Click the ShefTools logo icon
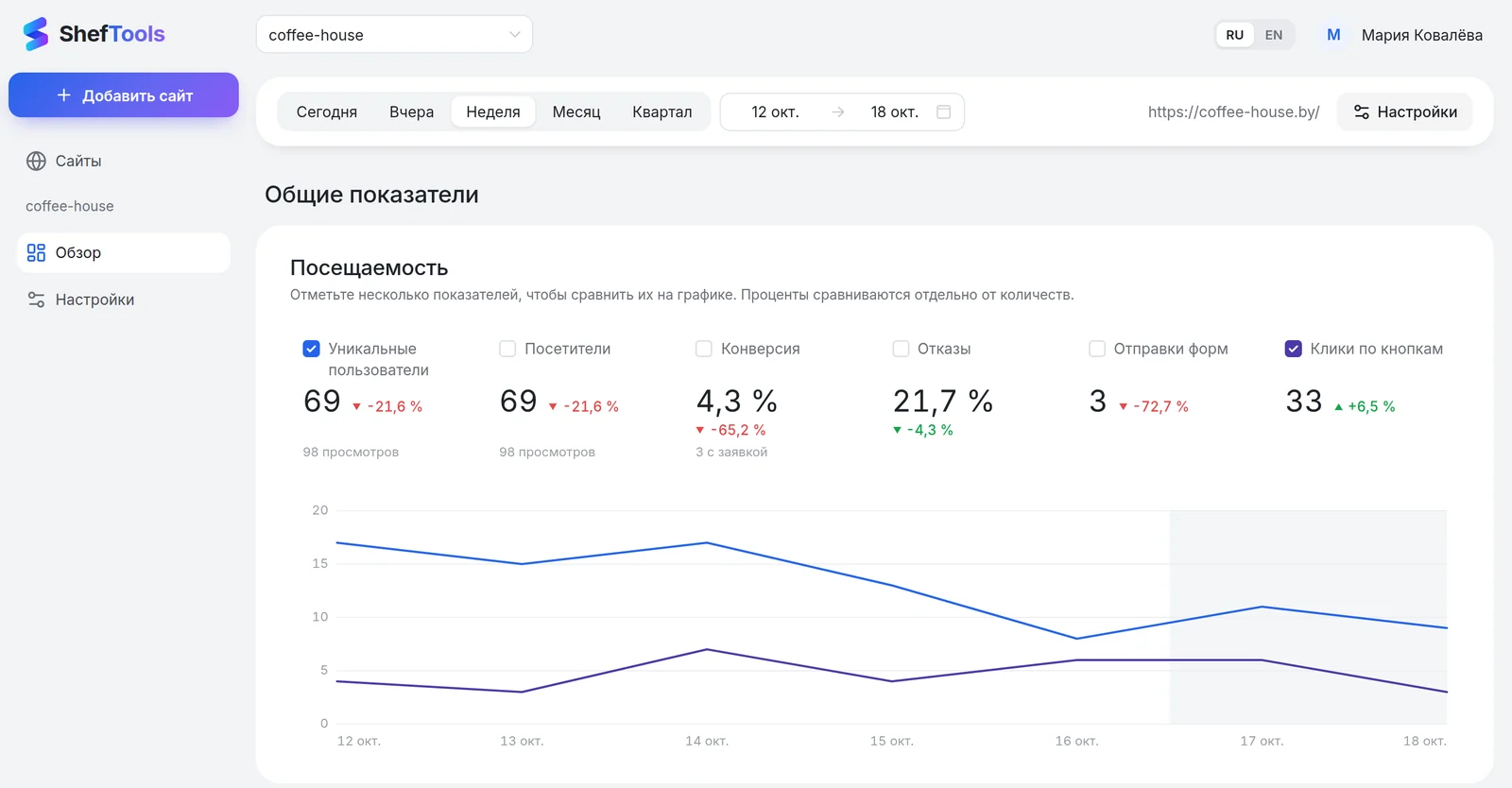 [x=36, y=34]
